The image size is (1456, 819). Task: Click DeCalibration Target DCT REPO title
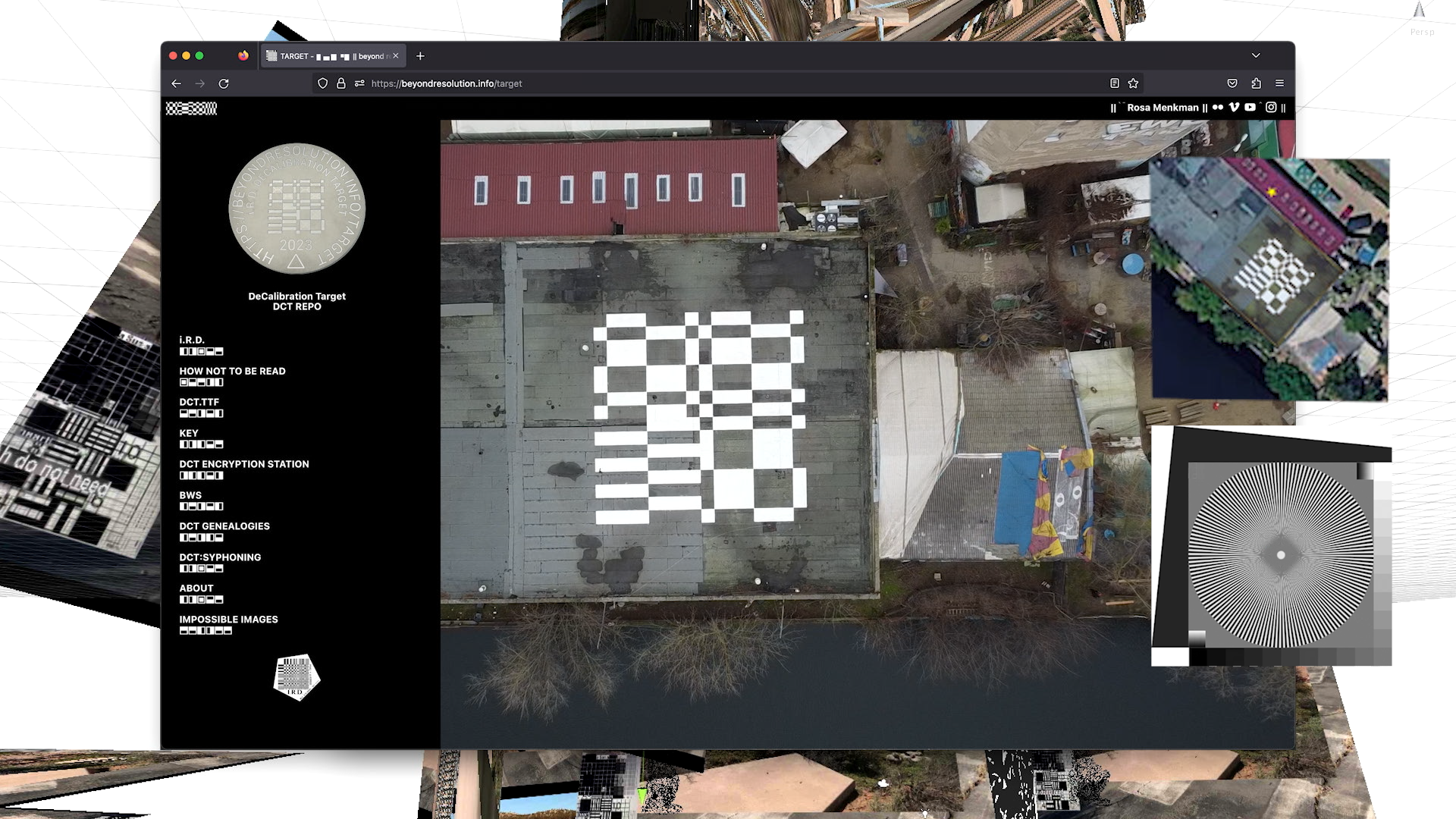pyautogui.click(x=297, y=301)
